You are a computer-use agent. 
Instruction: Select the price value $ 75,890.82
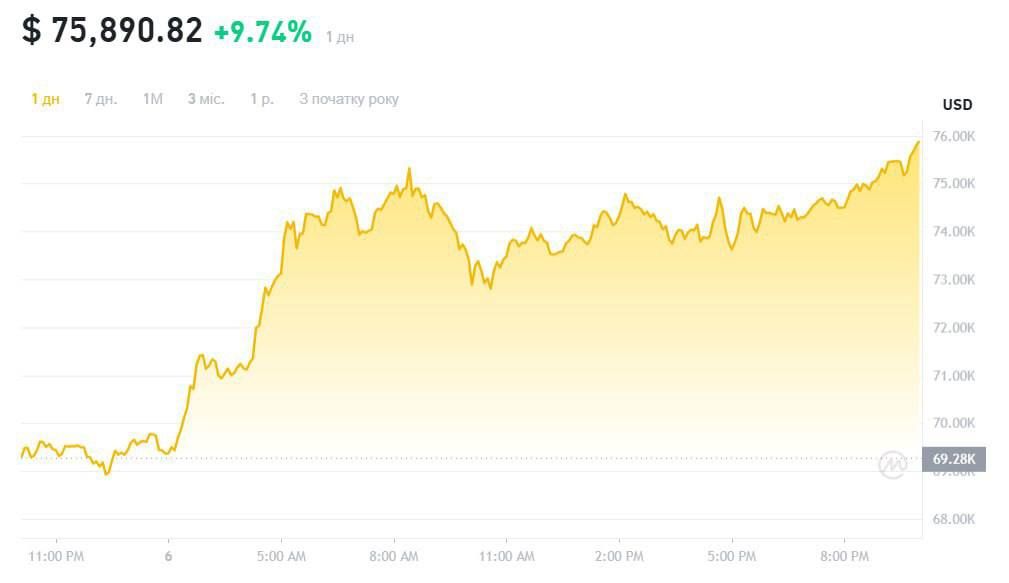pos(111,29)
